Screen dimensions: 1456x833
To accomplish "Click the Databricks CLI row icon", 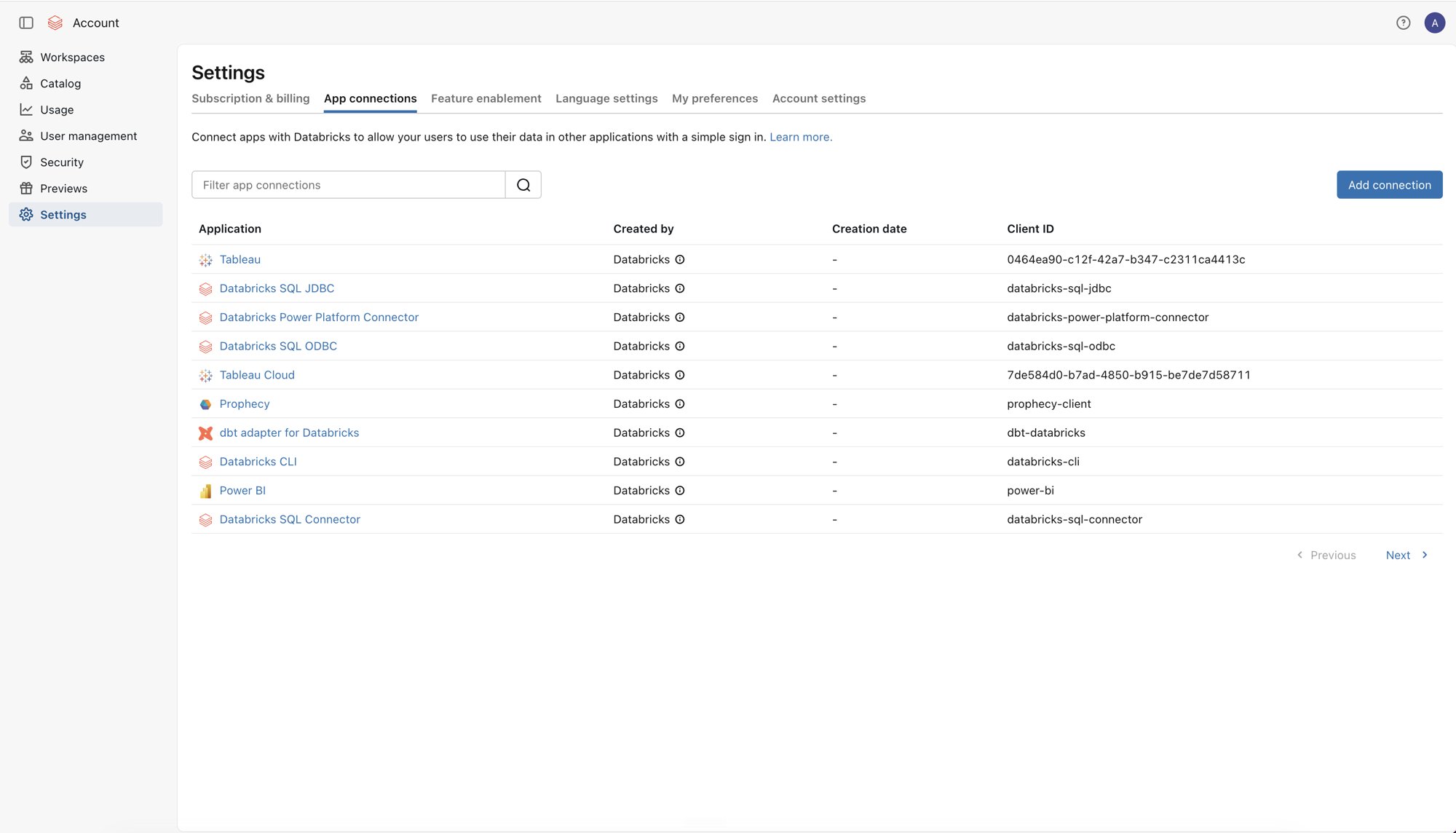I will pos(206,462).
